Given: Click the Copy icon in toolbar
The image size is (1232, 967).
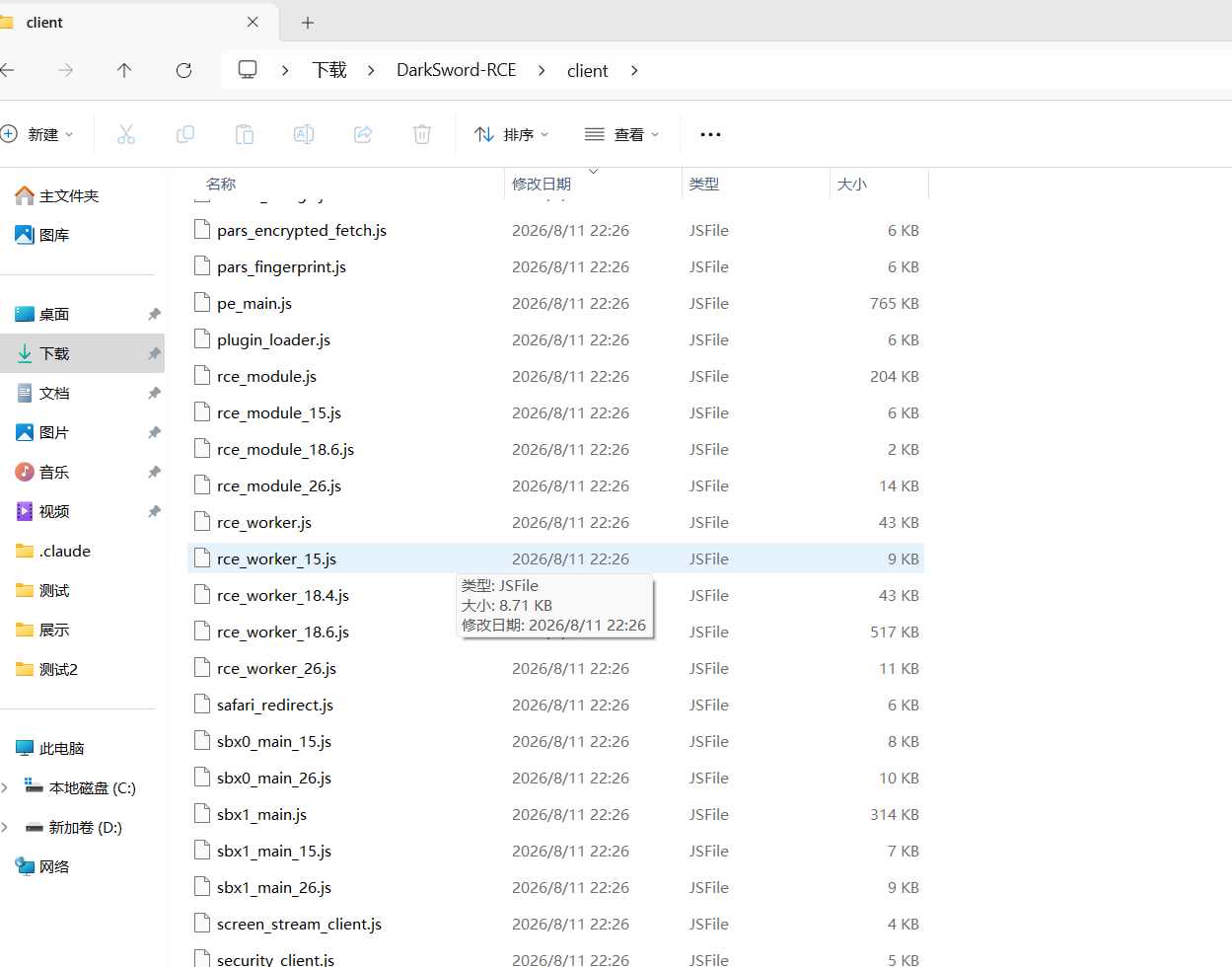Looking at the screenshot, I should (x=185, y=134).
